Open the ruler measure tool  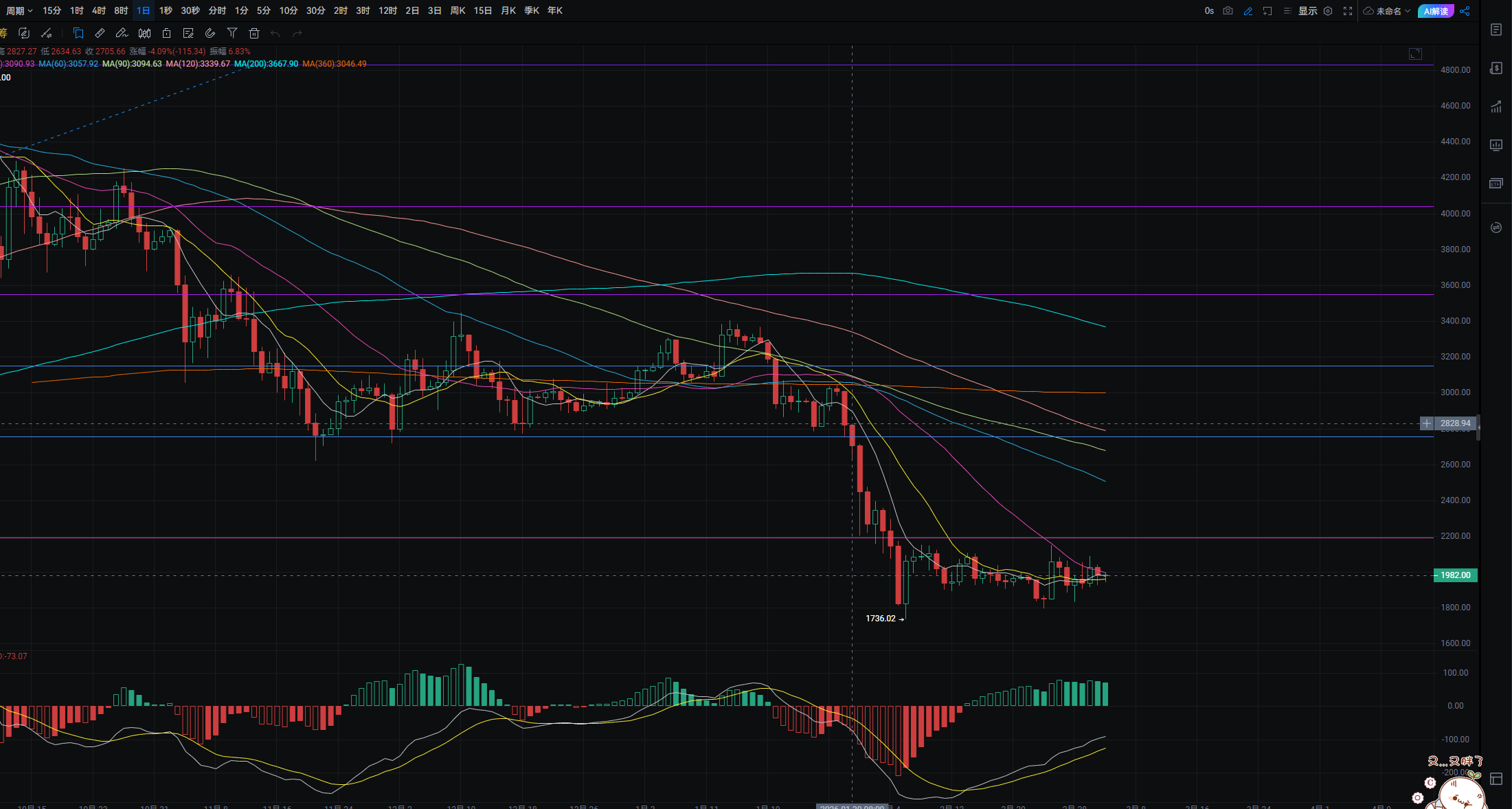click(x=100, y=33)
